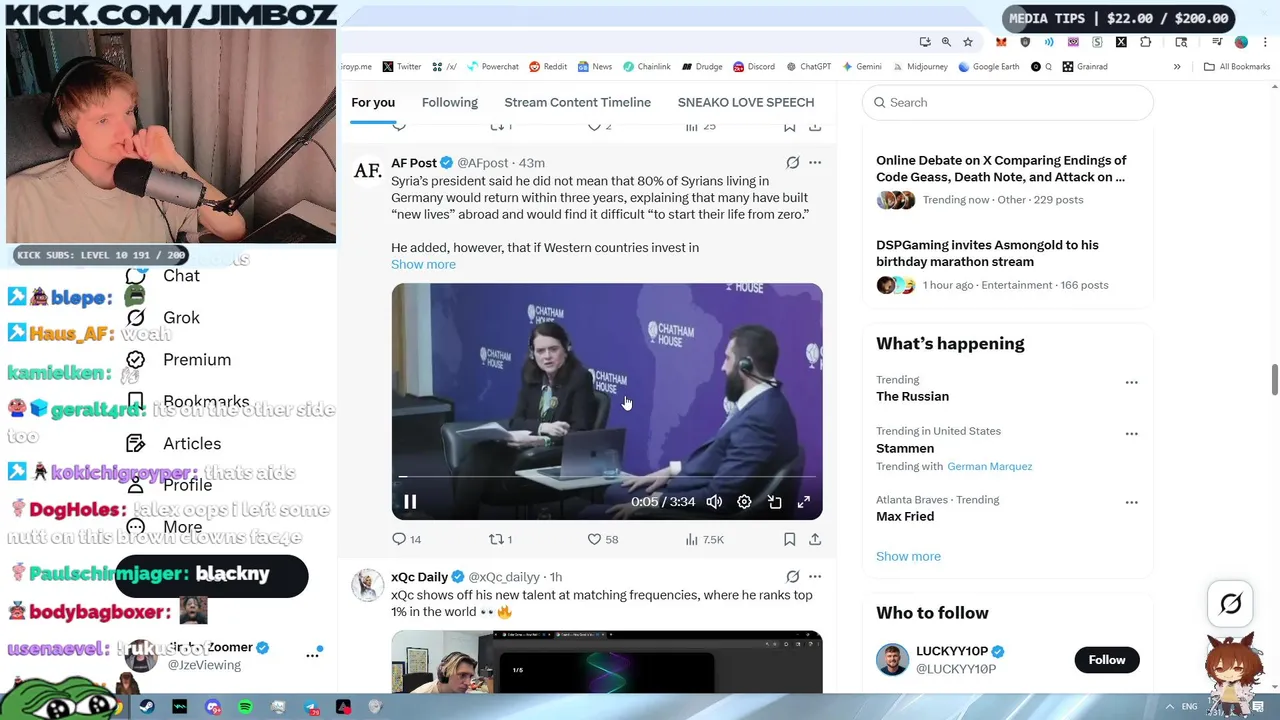Switch to the Following tab

click(x=450, y=102)
